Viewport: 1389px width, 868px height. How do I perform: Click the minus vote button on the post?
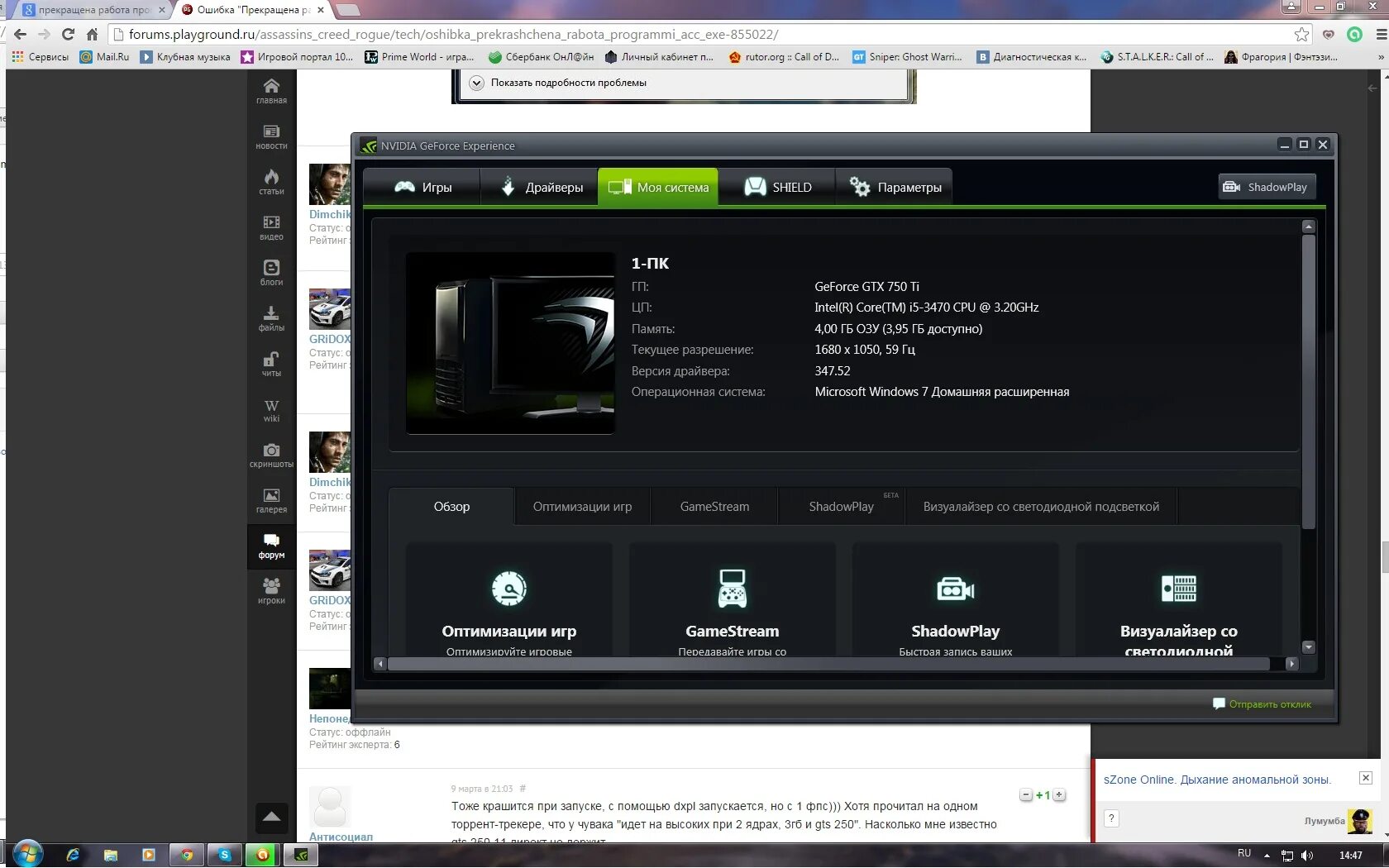tap(1026, 795)
